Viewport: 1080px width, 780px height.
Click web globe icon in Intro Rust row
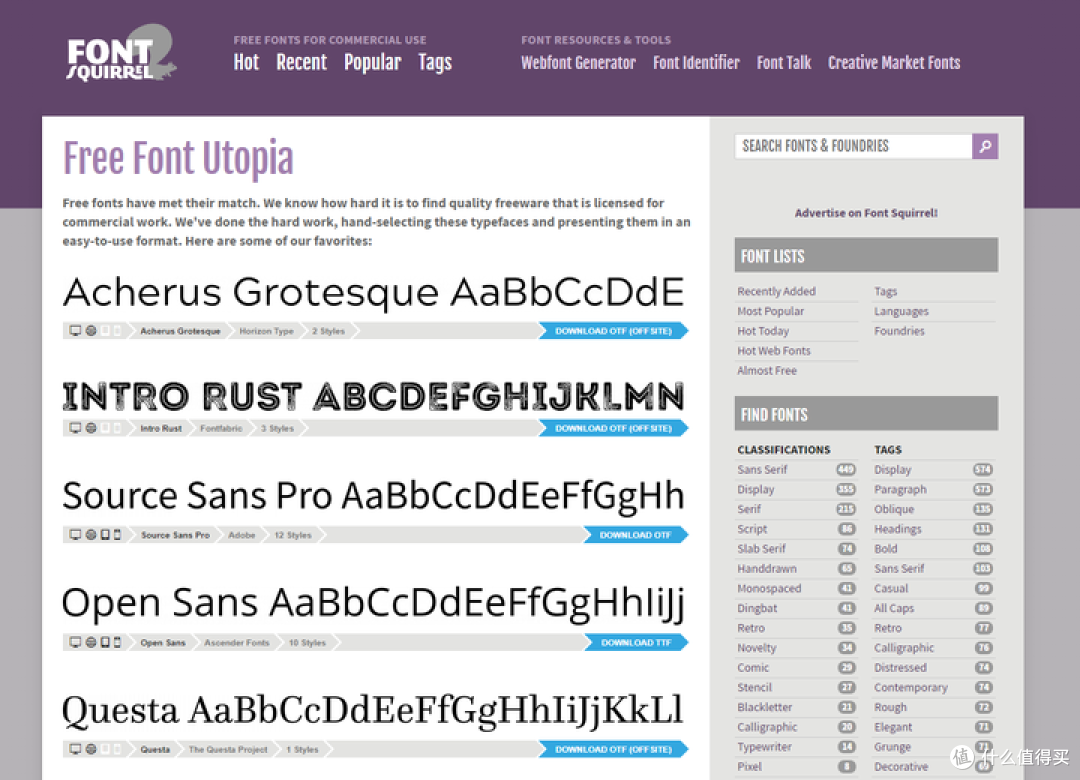[91, 428]
